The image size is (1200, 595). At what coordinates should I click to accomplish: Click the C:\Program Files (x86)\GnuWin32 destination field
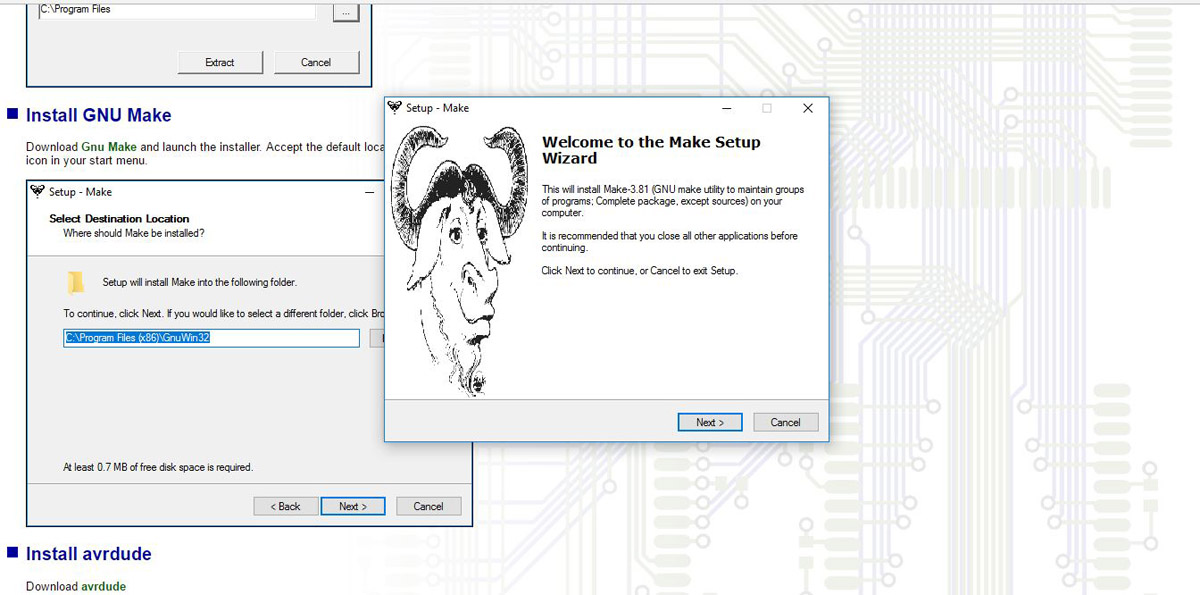click(x=211, y=338)
